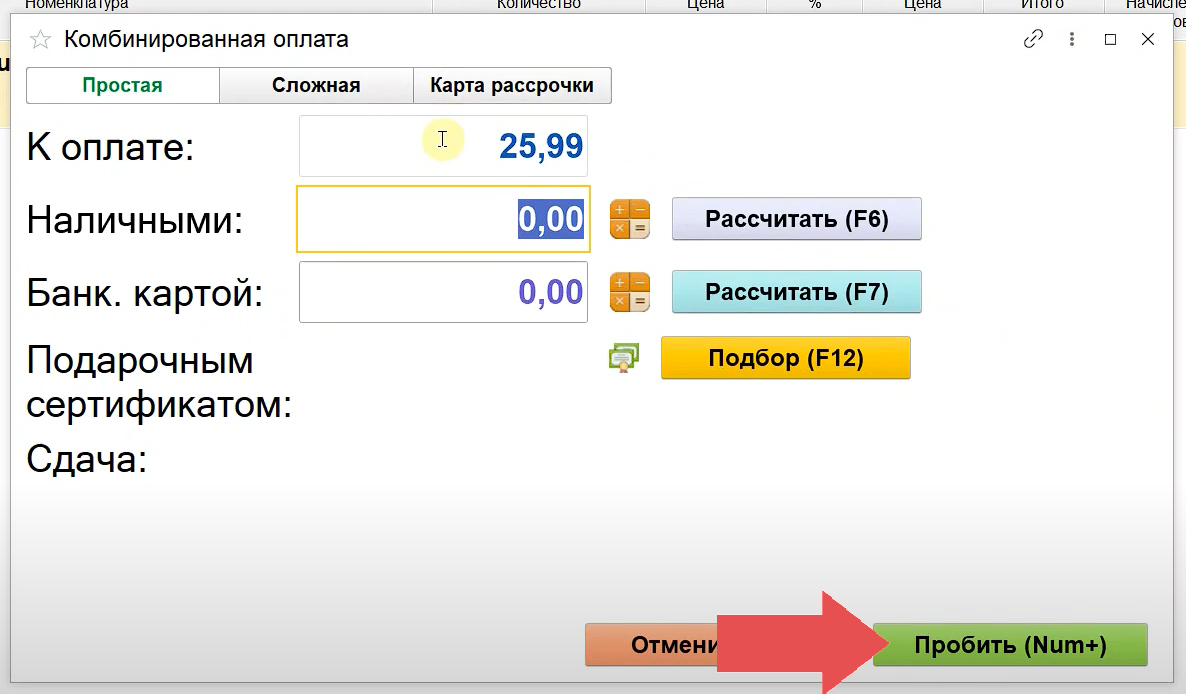Close the Комбинированная оплата dialog

pyautogui.click(x=1148, y=40)
